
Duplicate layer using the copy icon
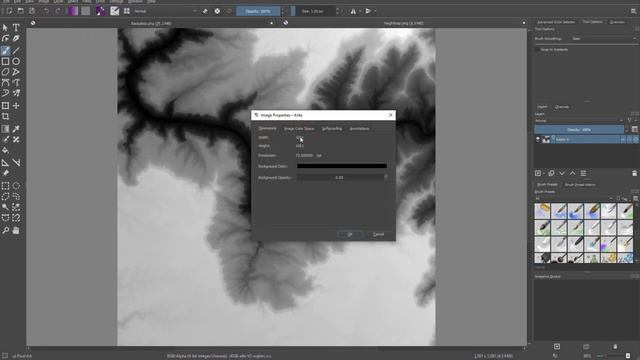point(551,173)
